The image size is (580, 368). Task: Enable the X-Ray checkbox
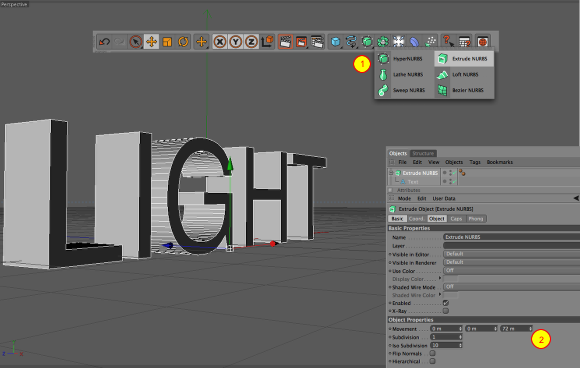tap(446, 311)
